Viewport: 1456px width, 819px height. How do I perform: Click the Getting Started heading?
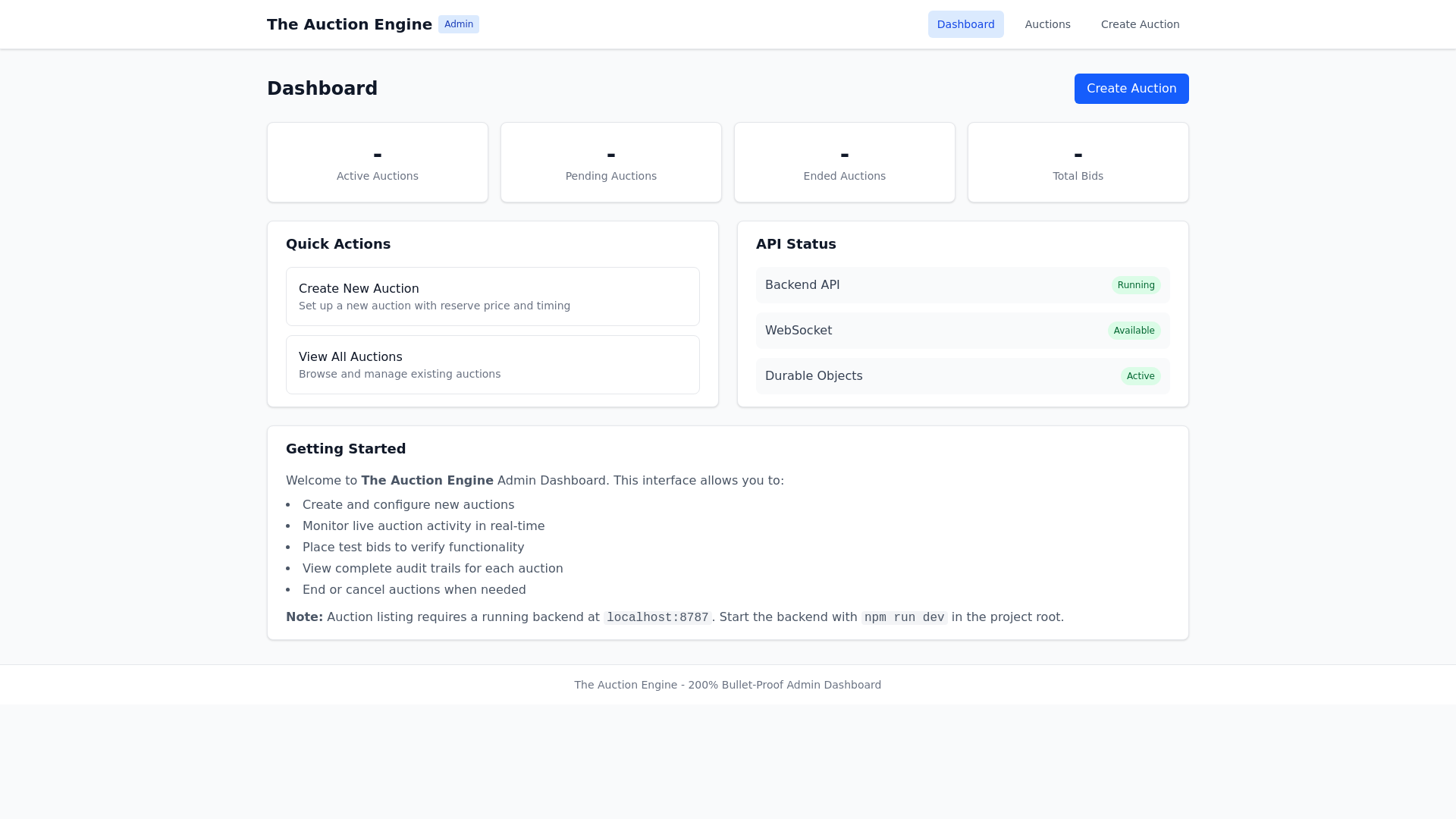346,449
